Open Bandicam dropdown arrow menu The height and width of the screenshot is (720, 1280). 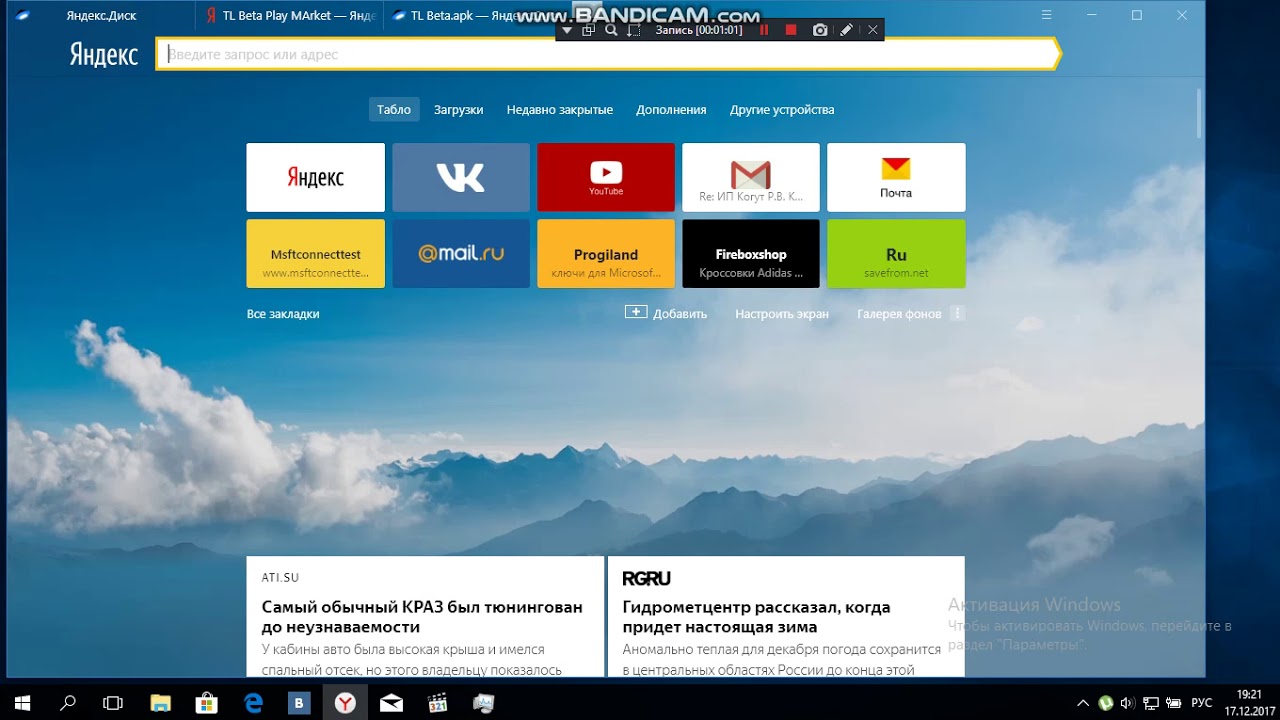tap(567, 30)
